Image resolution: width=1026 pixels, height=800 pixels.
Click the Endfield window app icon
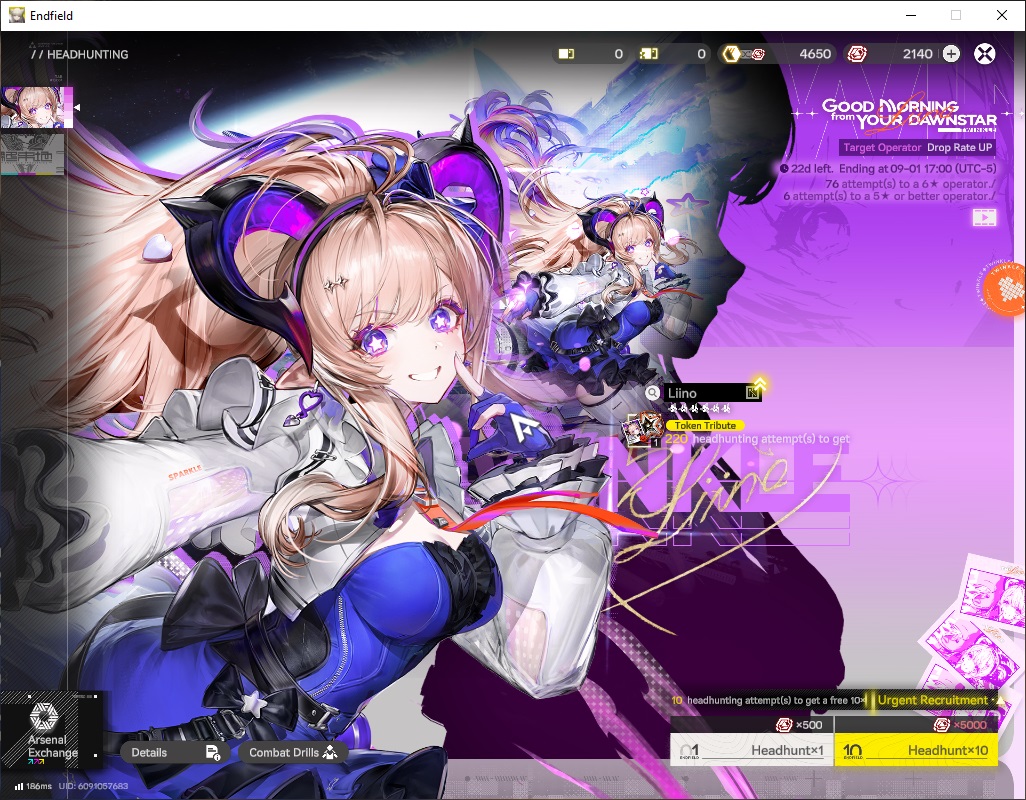[16, 15]
